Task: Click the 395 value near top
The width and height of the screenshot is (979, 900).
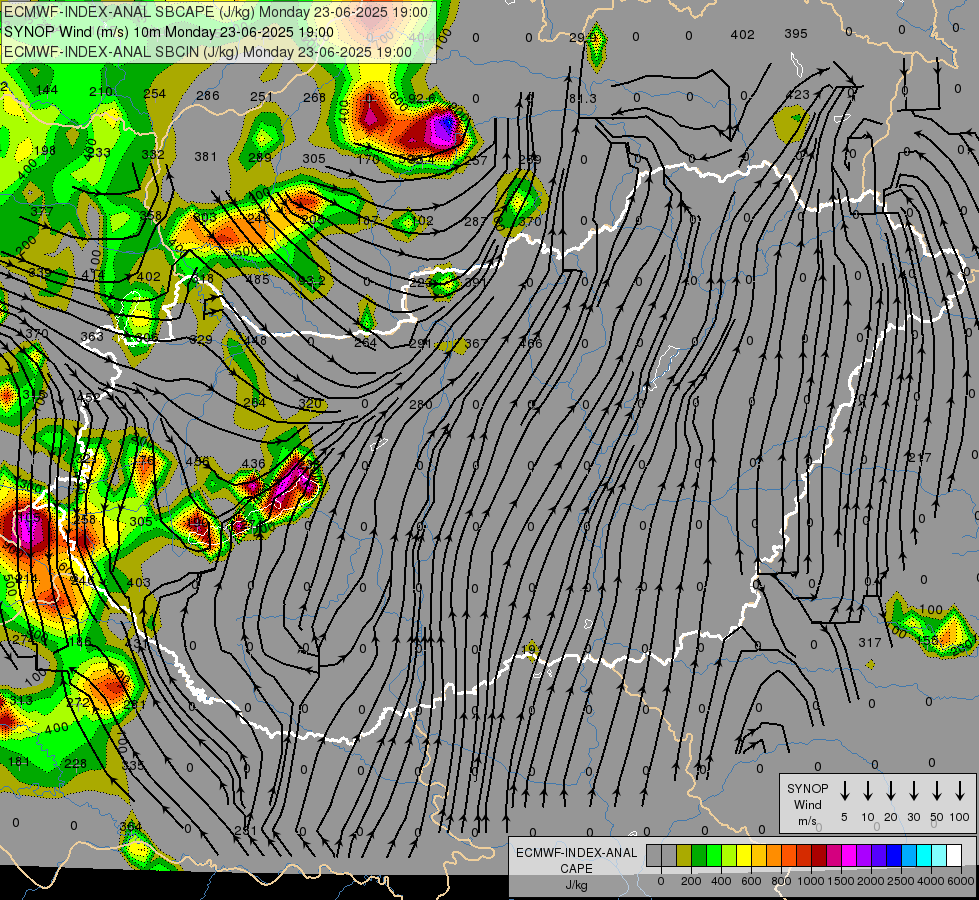Action: point(795,34)
